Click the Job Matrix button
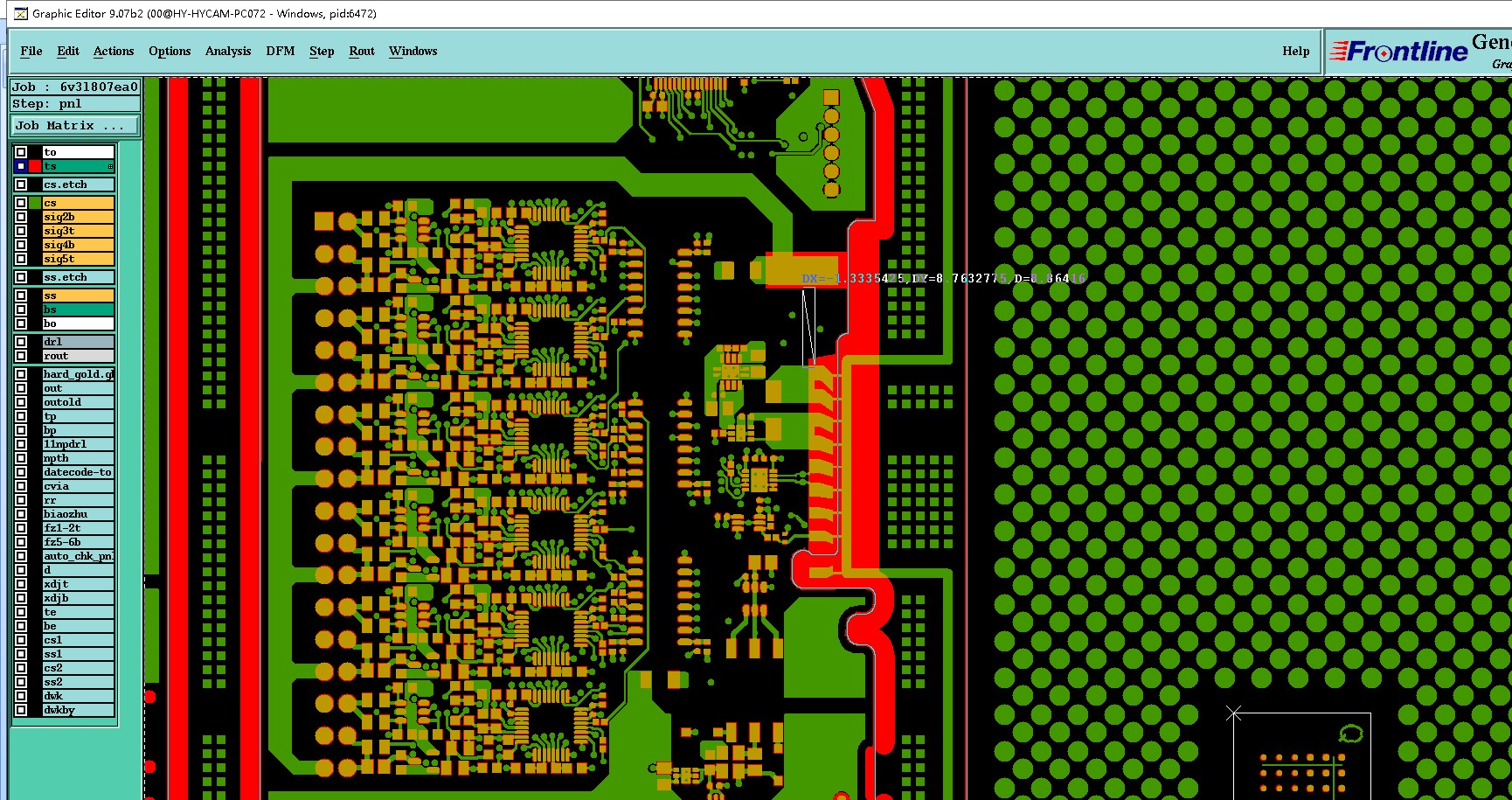This screenshot has width=1512, height=800. [75, 126]
